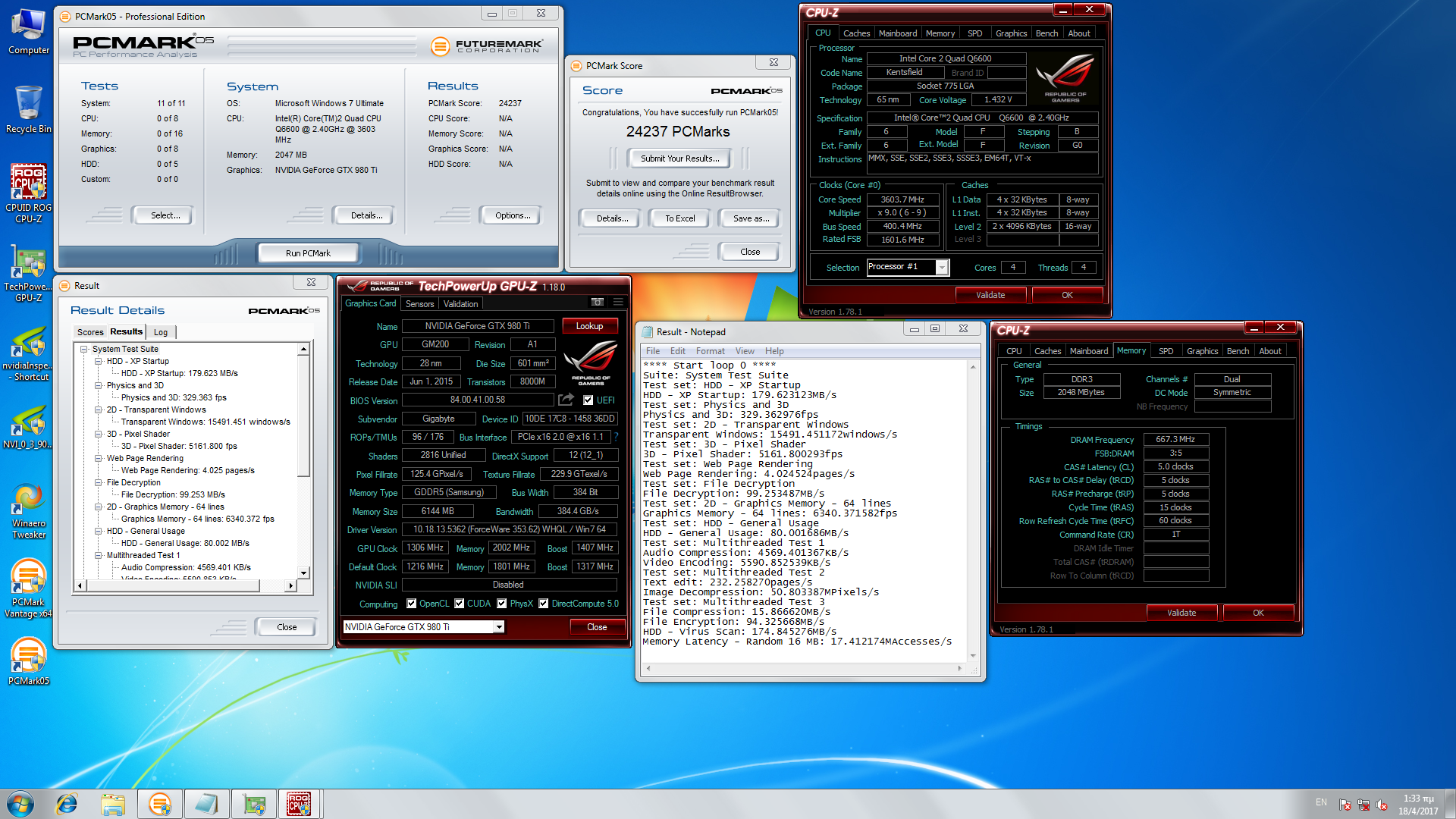The width and height of the screenshot is (1456, 819).
Task: Open the Recycle Bin desktop icon
Action: 28,108
